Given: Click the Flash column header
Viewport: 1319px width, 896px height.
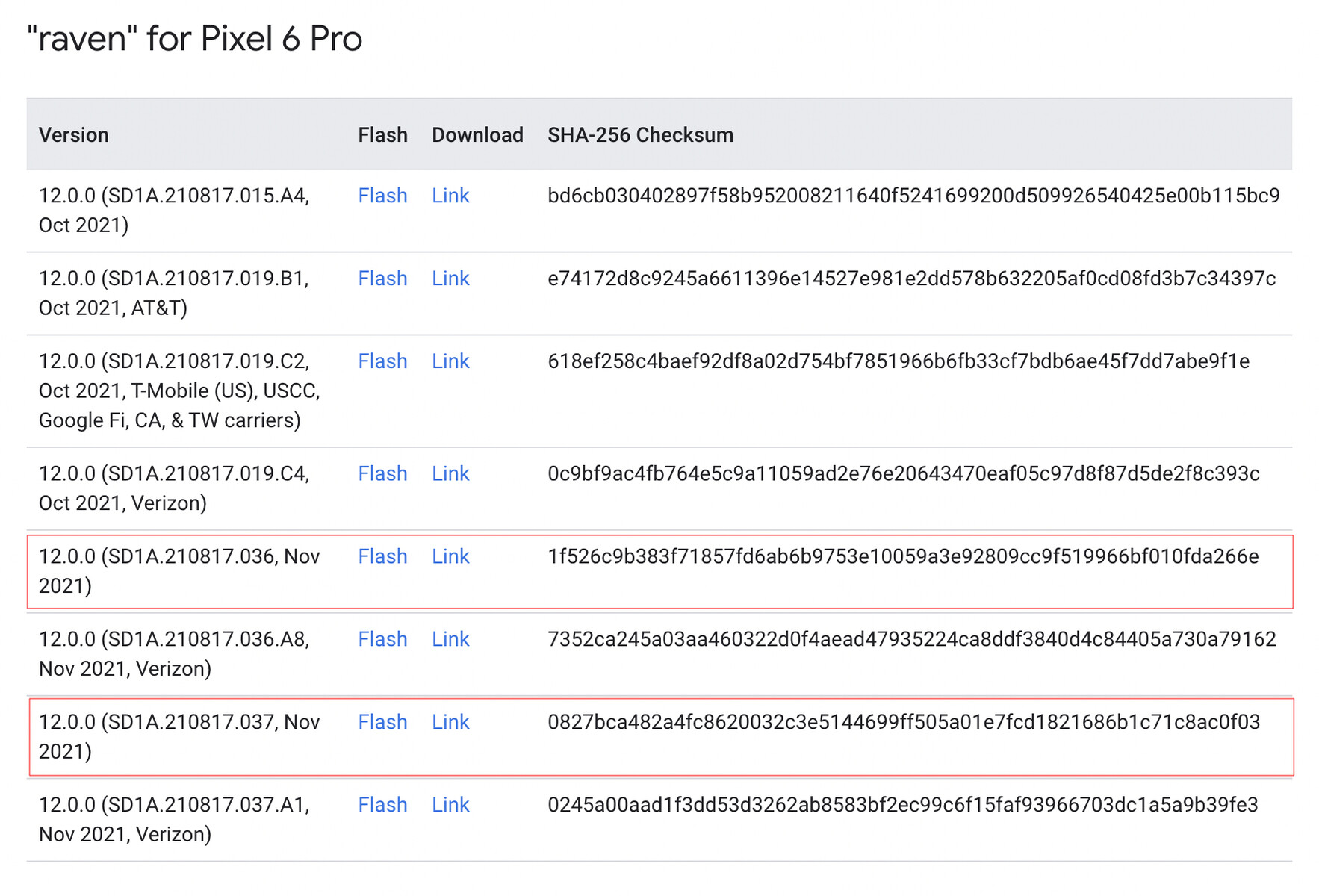Looking at the screenshot, I should [382, 135].
